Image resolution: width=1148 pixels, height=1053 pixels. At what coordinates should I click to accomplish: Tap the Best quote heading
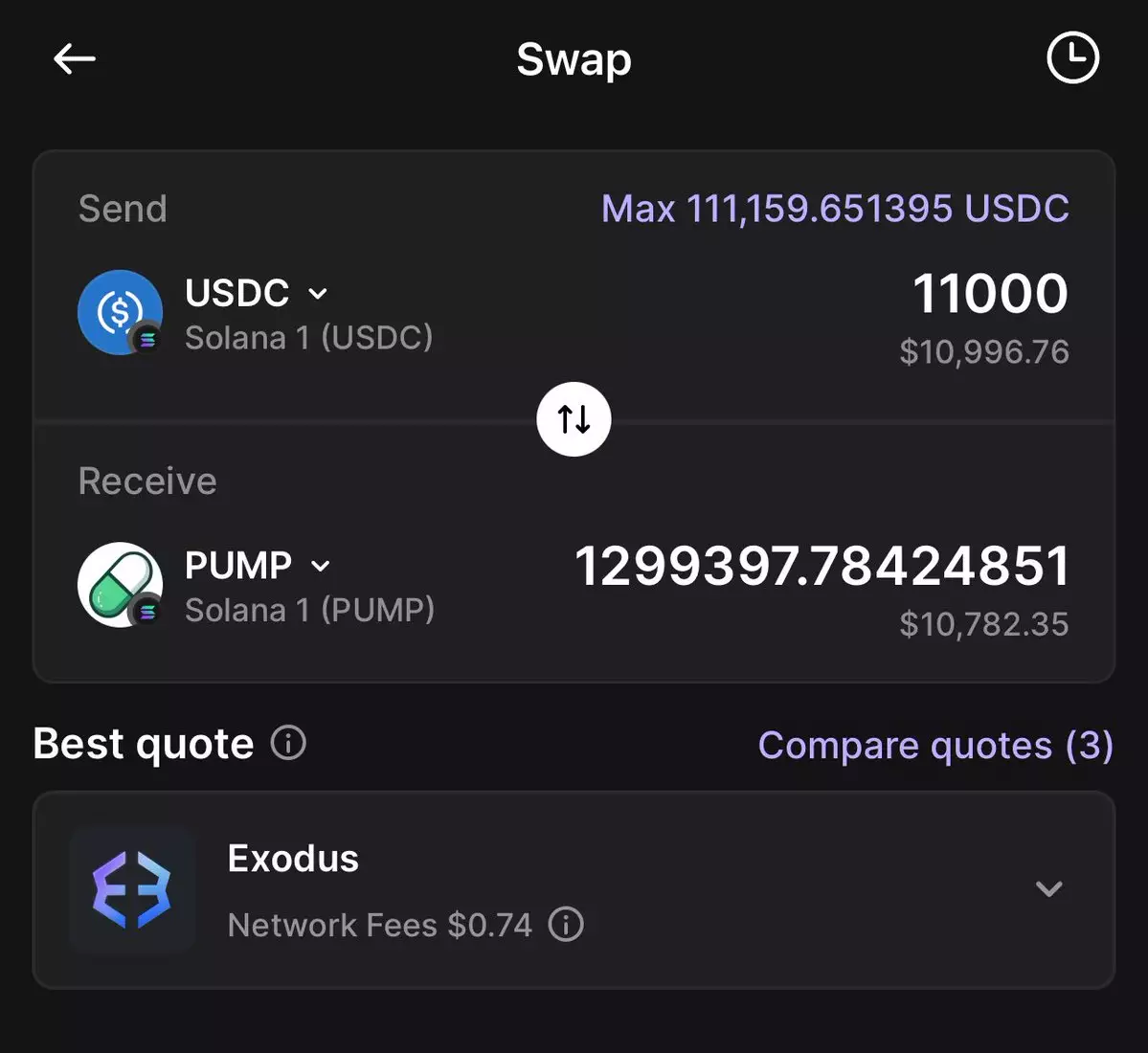click(144, 744)
